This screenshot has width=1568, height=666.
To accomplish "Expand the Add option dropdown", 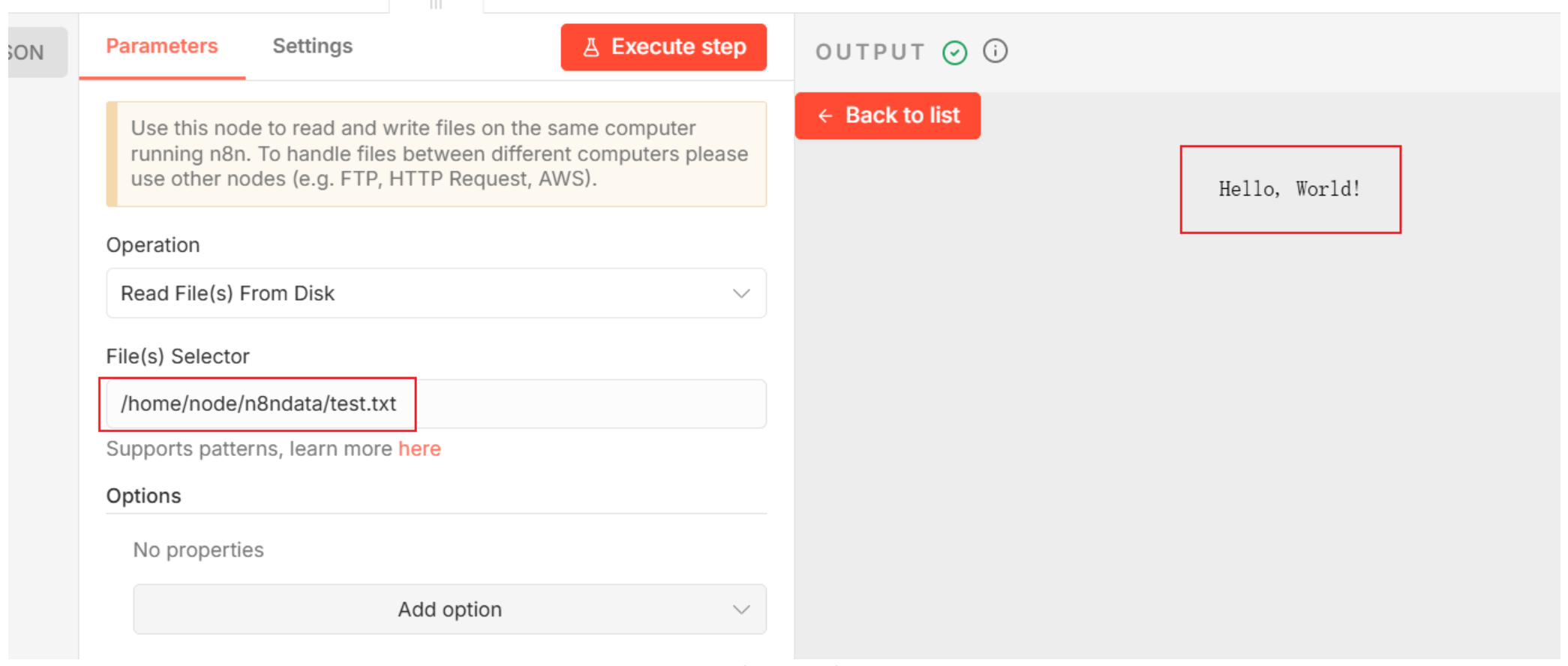I will pos(449,609).
